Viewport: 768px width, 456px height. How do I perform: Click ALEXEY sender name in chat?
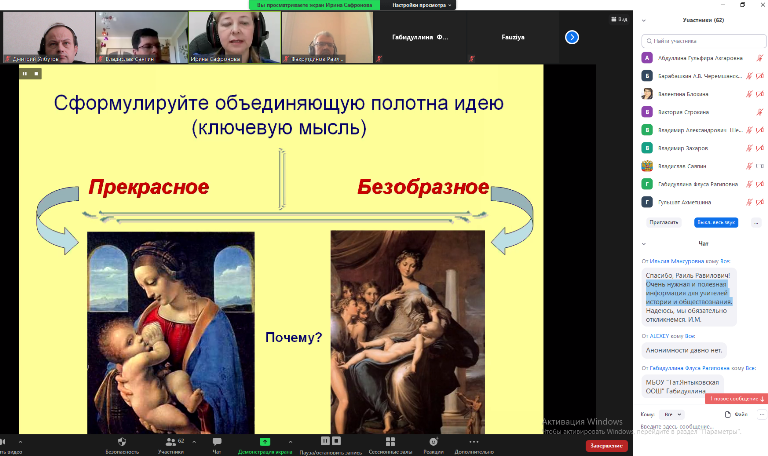click(x=659, y=336)
